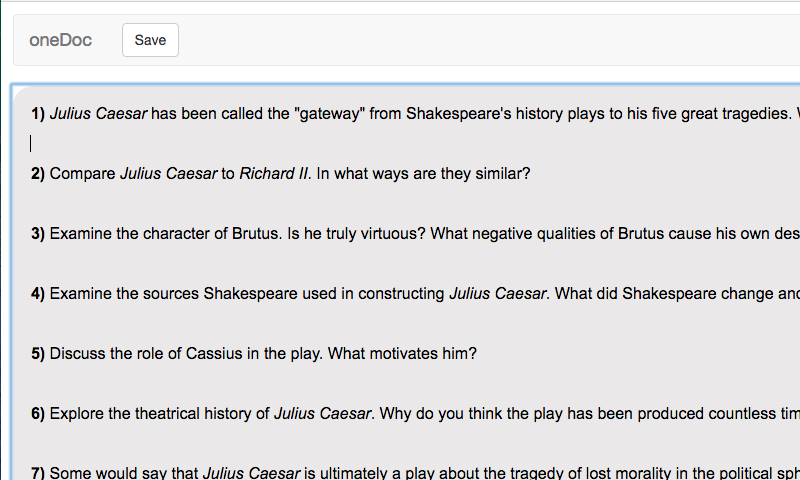Click the bold "4)" question number
The height and width of the screenshot is (480, 800).
coord(38,294)
